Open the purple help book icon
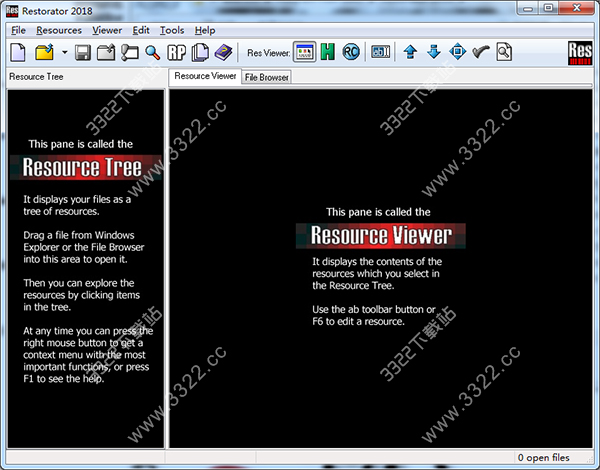This screenshot has width=600, height=470. pos(223,51)
